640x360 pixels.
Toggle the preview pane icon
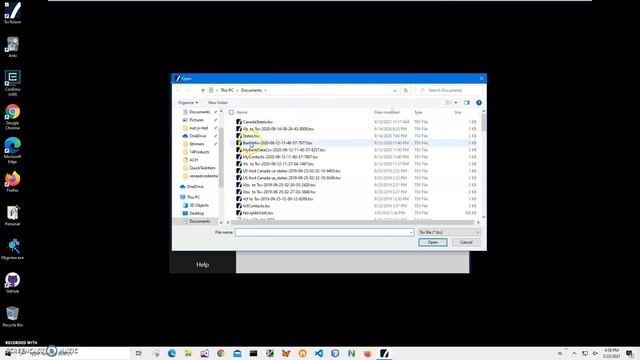(467, 102)
